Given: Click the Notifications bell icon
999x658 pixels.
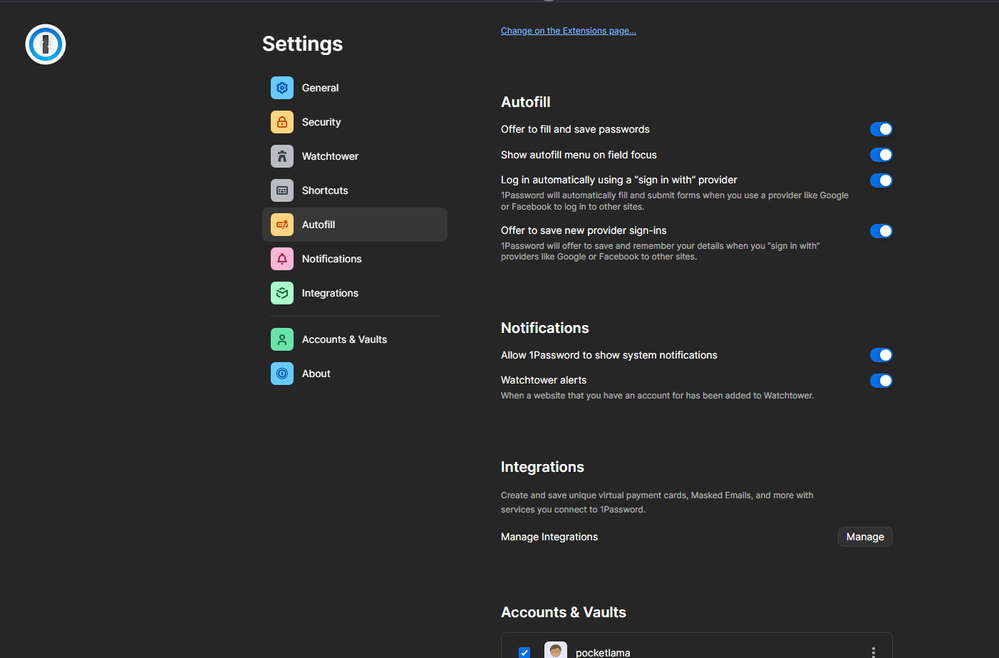Looking at the screenshot, I should [282, 259].
